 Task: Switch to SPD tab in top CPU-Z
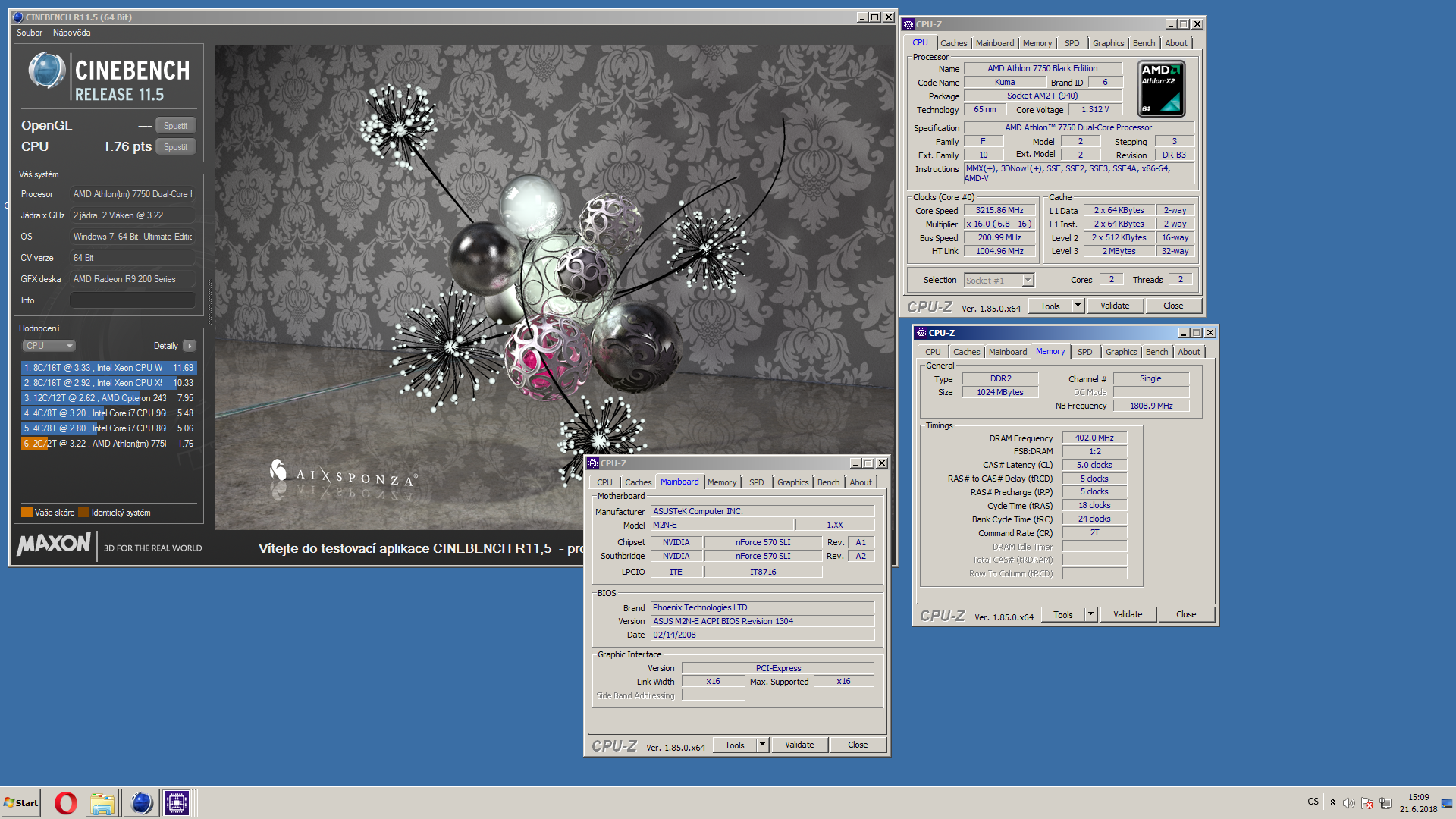tap(1072, 43)
